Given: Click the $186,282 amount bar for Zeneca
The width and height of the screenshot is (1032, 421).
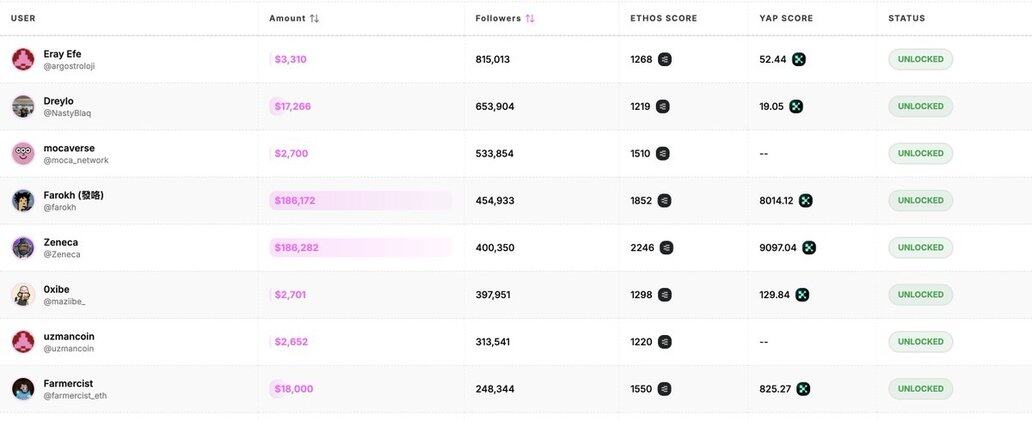Looking at the screenshot, I should (x=360, y=247).
